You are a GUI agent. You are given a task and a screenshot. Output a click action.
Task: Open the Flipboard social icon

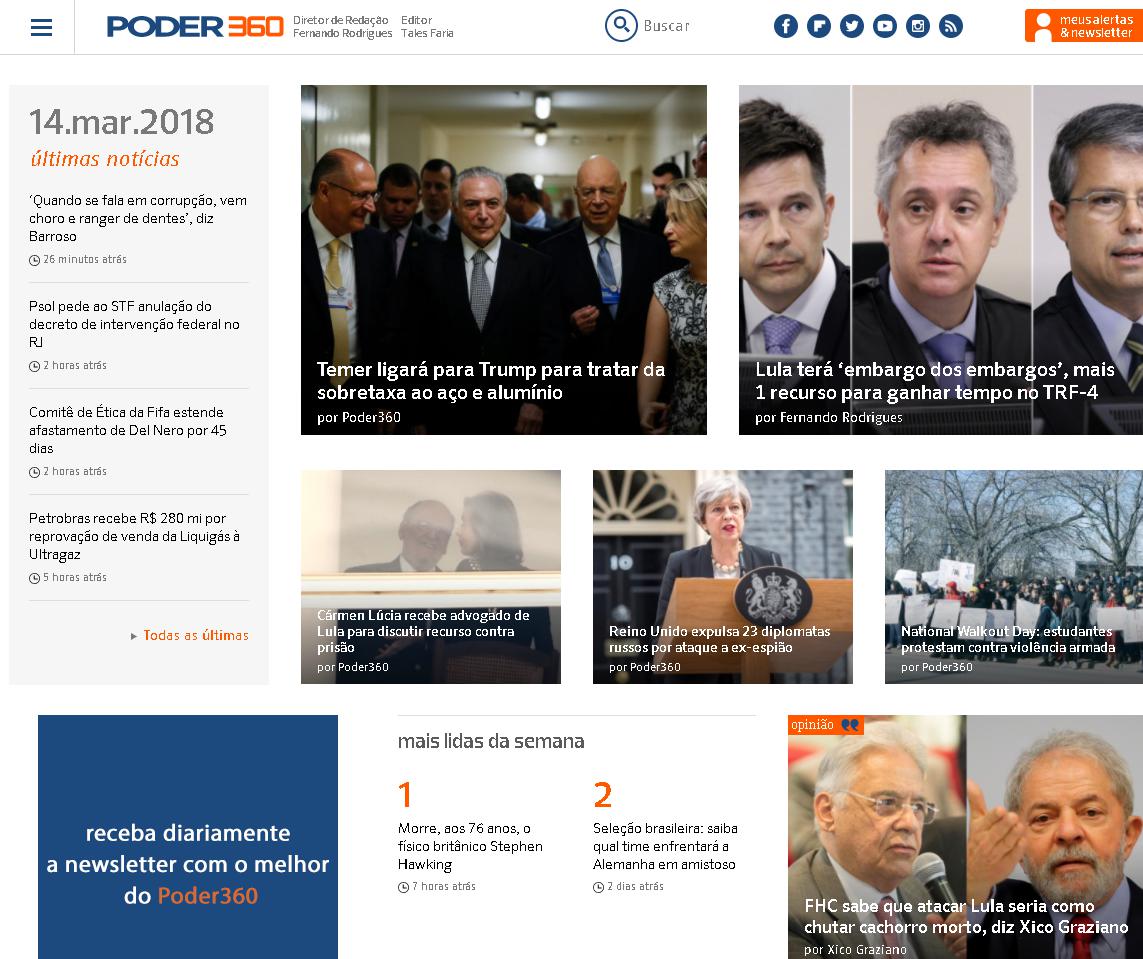point(819,27)
